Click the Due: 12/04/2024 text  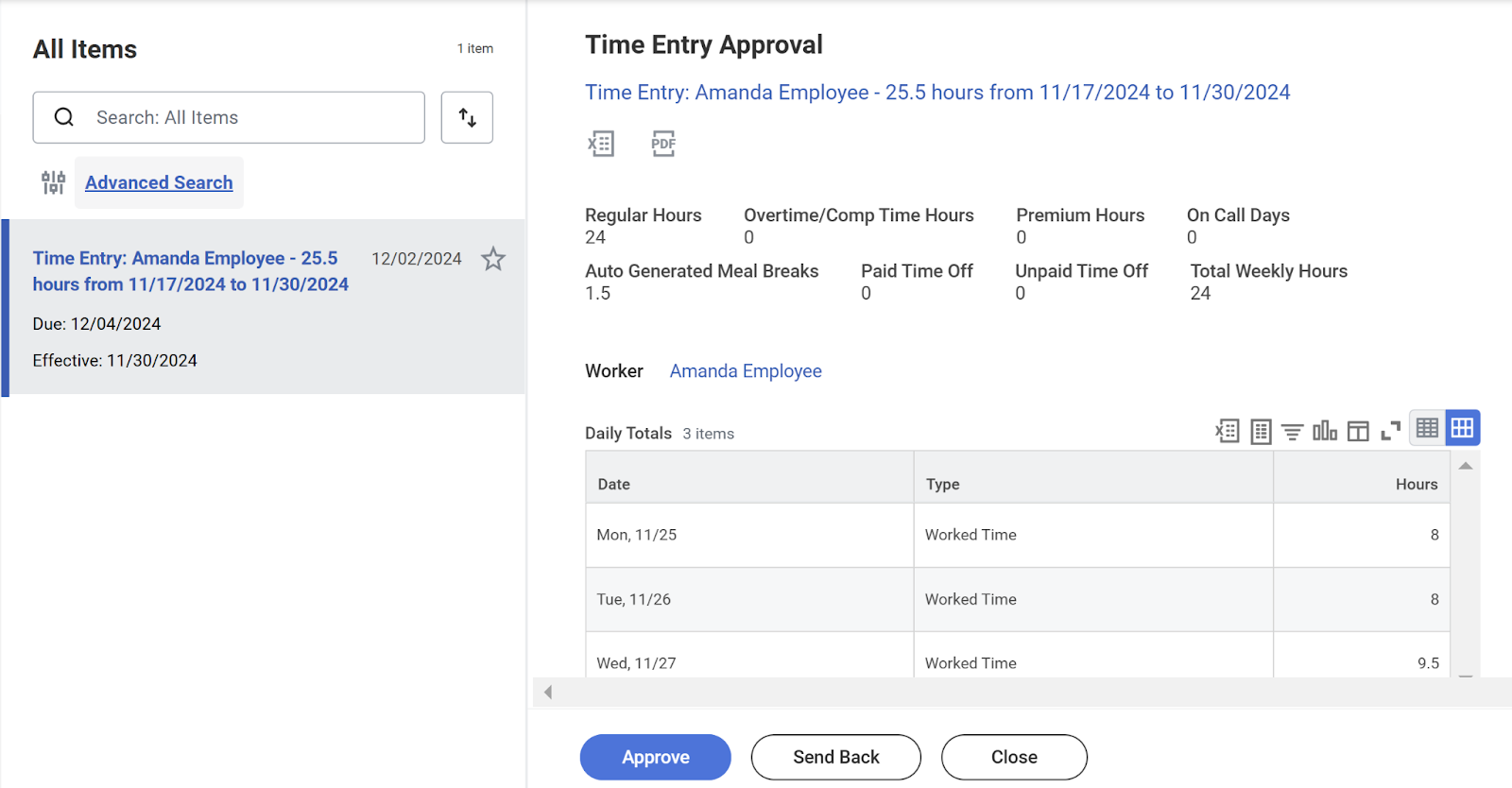point(96,324)
